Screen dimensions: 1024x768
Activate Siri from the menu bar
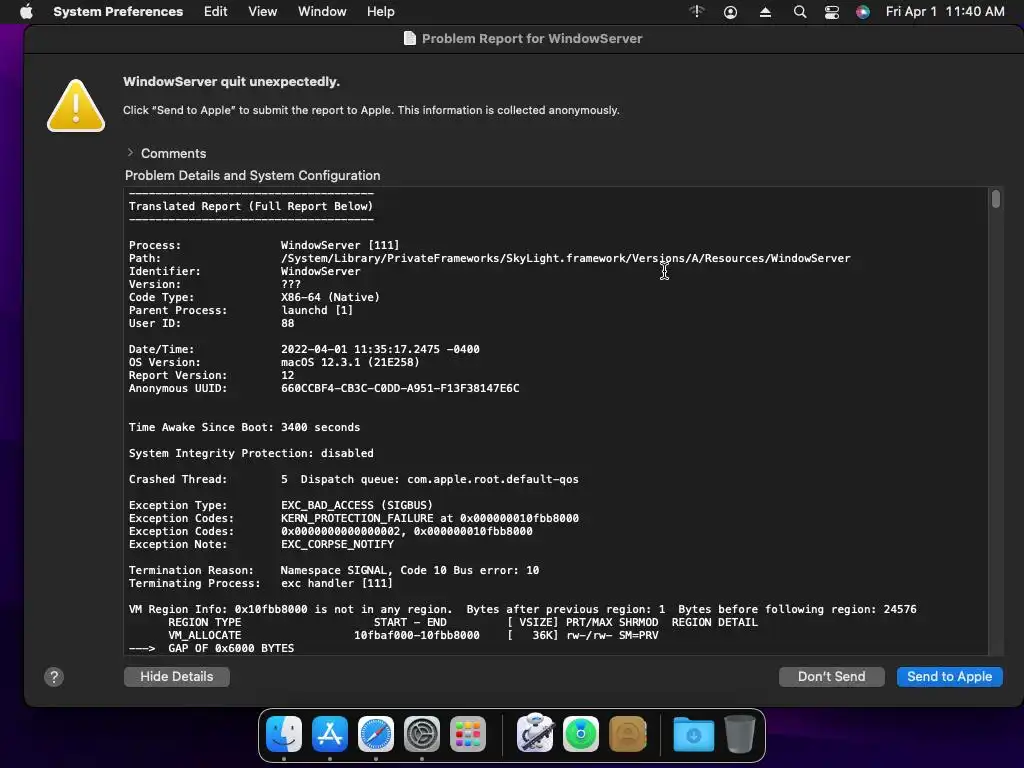[x=863, y=12]
